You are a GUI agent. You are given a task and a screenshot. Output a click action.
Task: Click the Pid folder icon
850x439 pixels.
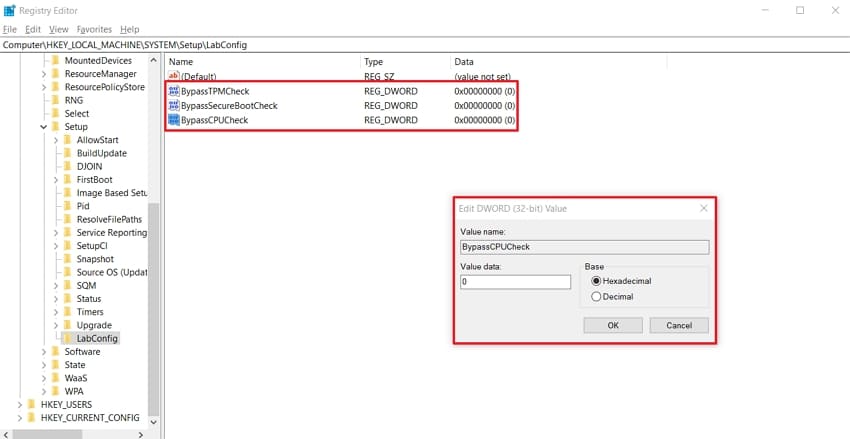pyautogui.click(x=67, y=206)
